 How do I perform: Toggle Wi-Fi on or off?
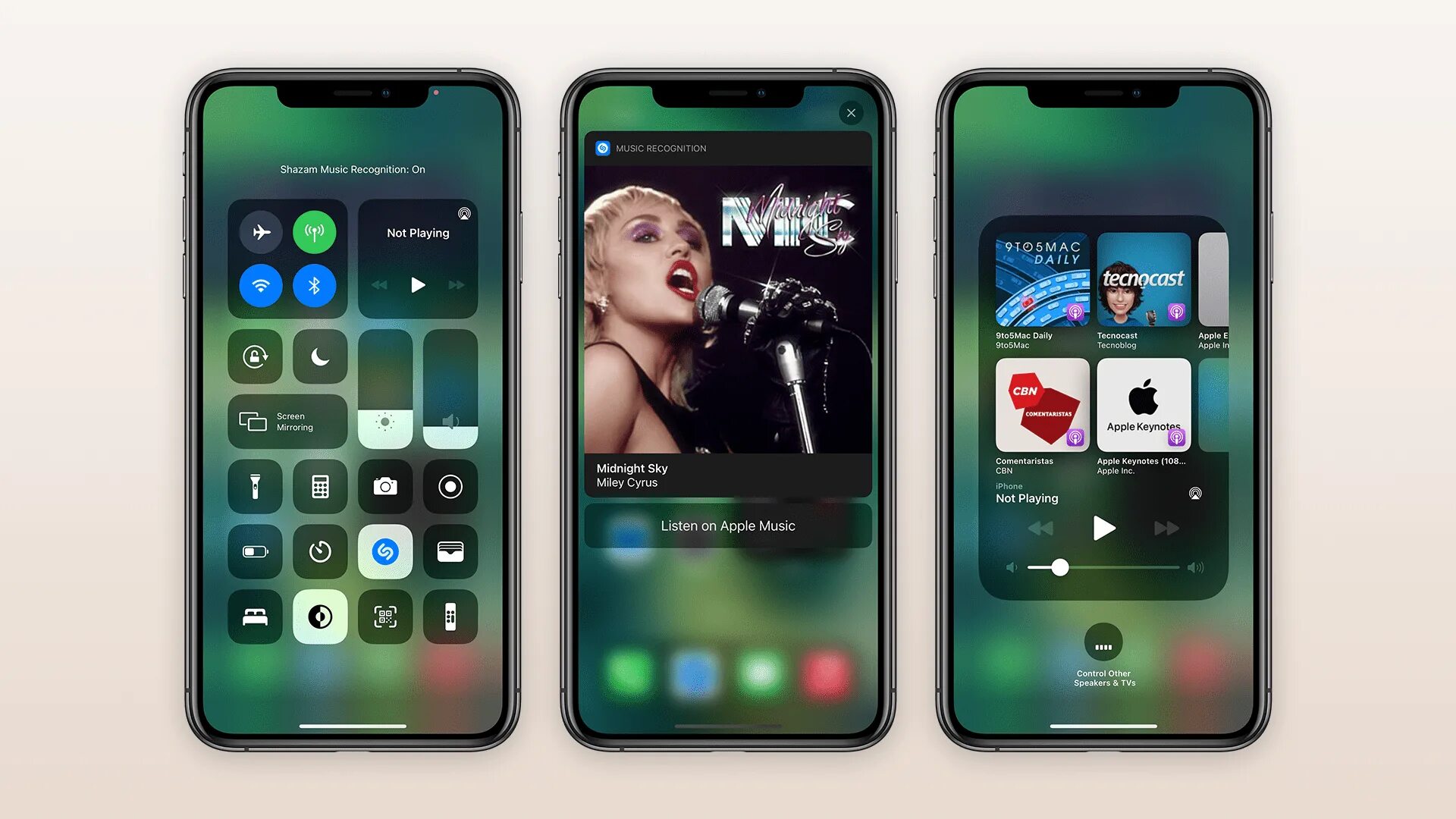pos(262,285)
